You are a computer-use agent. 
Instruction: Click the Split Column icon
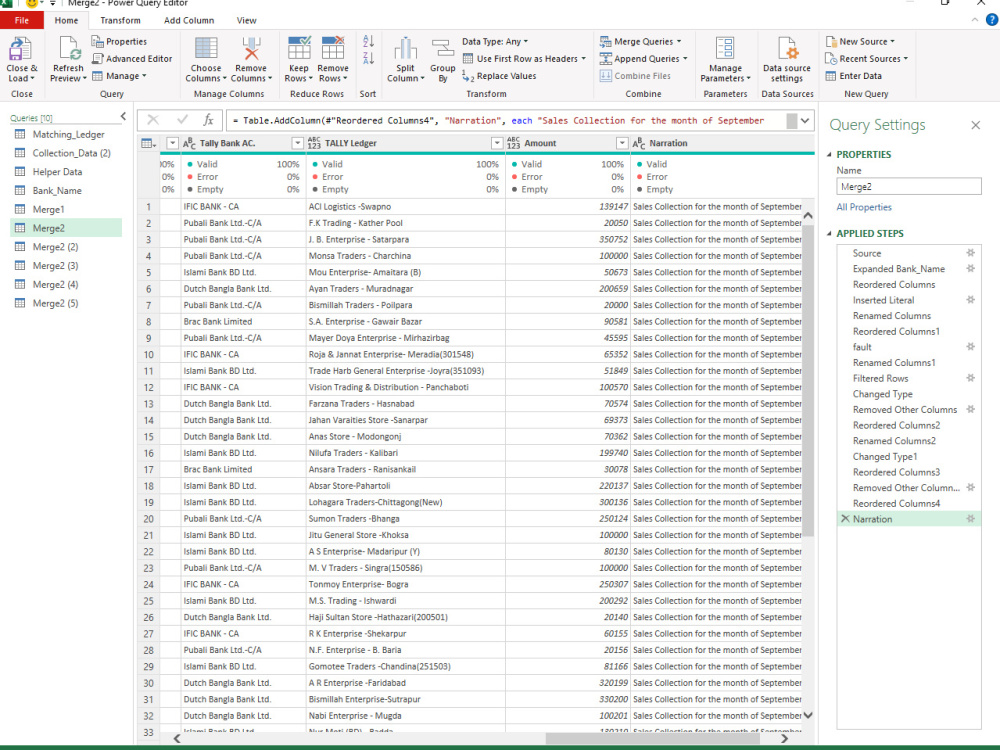405,49
